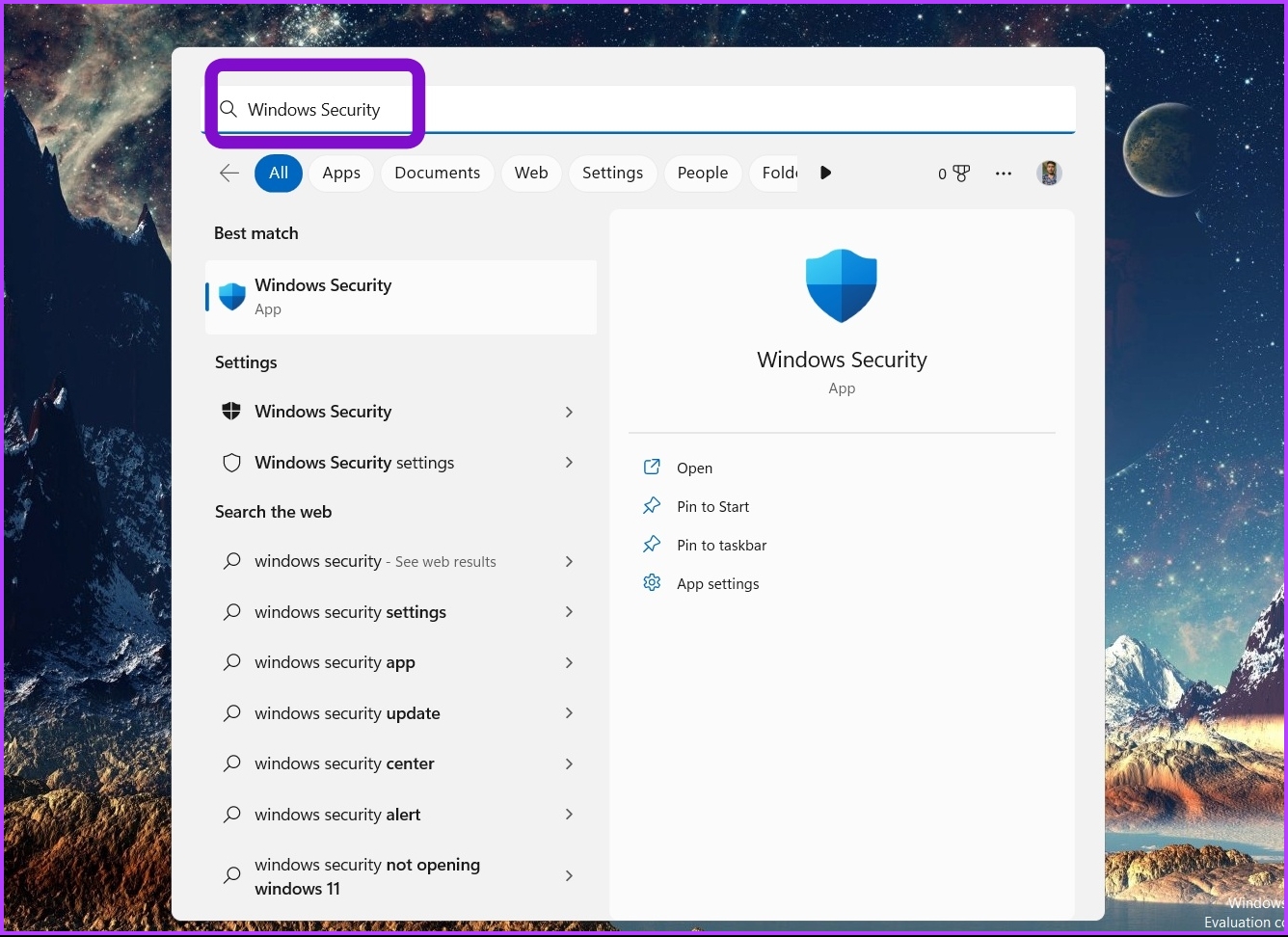Open Windows Security app best match
The image size is (1288, 937).
click(x=401, y=297)
